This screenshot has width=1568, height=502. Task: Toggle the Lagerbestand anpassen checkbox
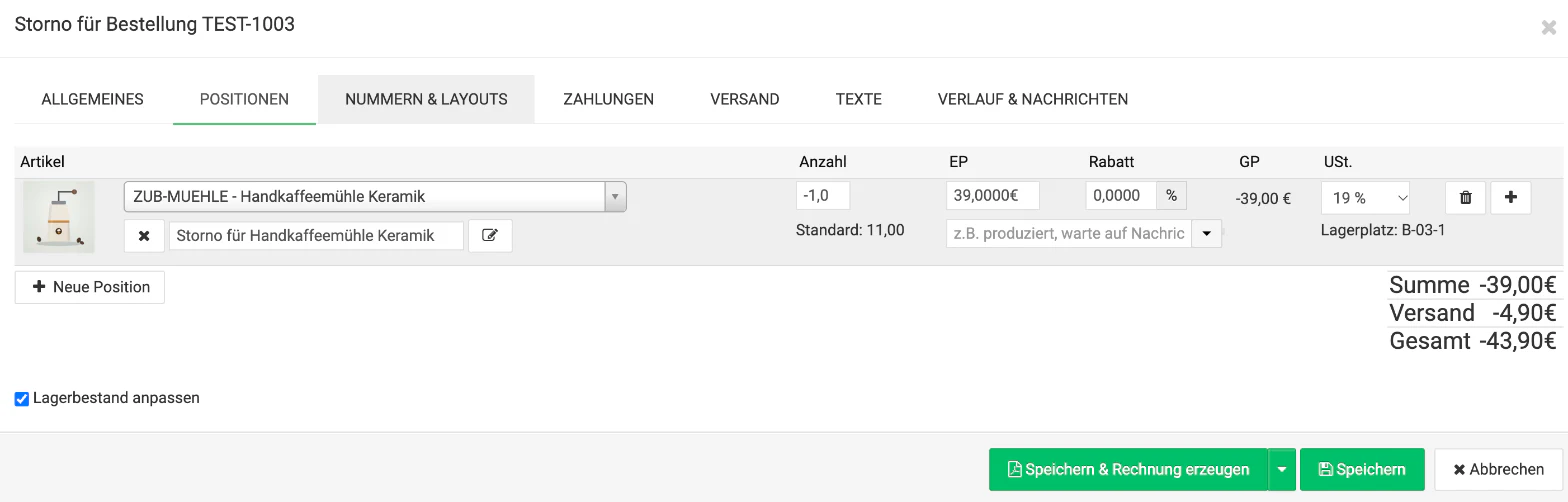[22, 399]
